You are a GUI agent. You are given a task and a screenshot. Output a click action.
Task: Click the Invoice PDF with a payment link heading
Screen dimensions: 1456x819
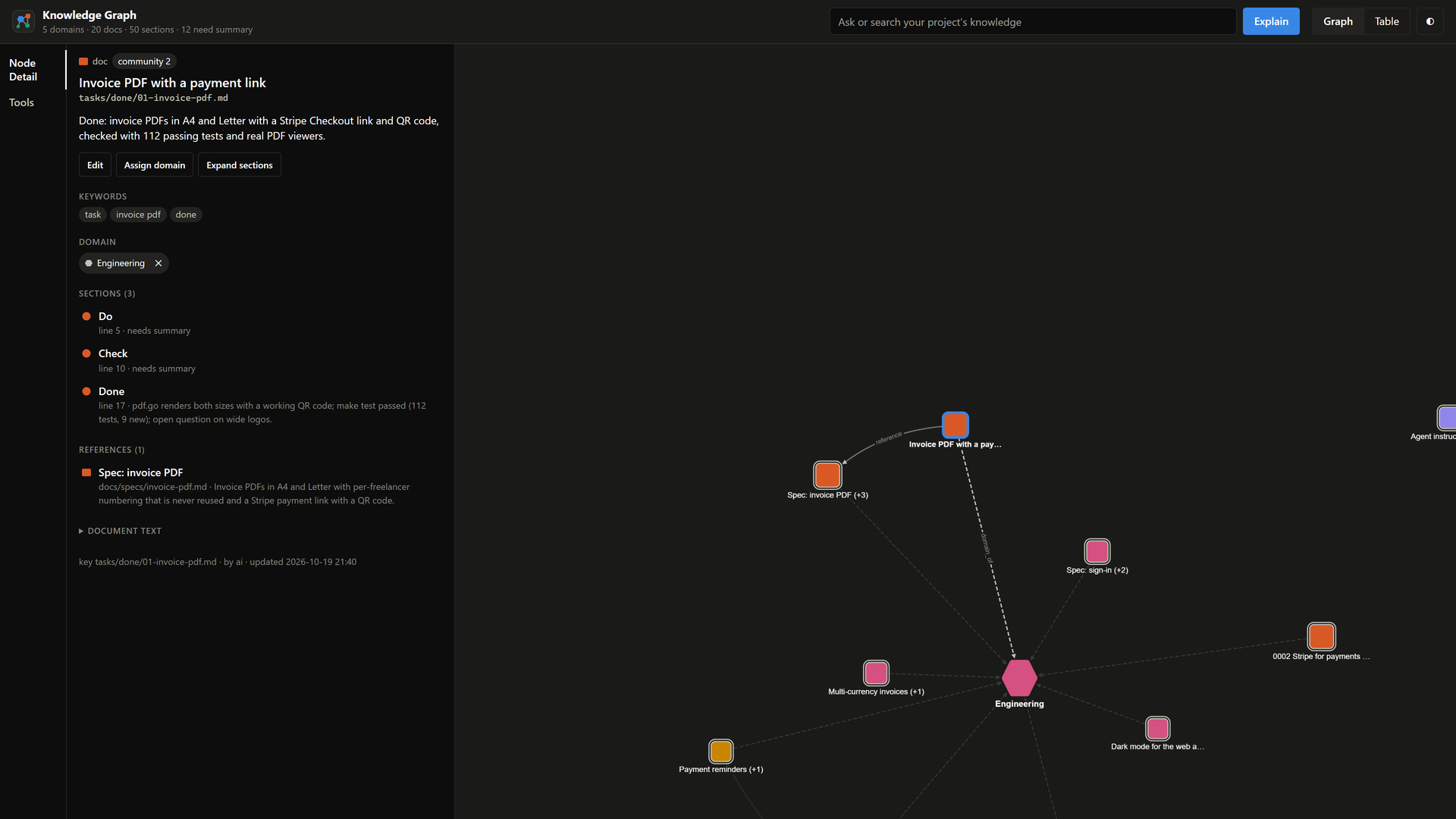pyautogui.click(x=172, y=83)
